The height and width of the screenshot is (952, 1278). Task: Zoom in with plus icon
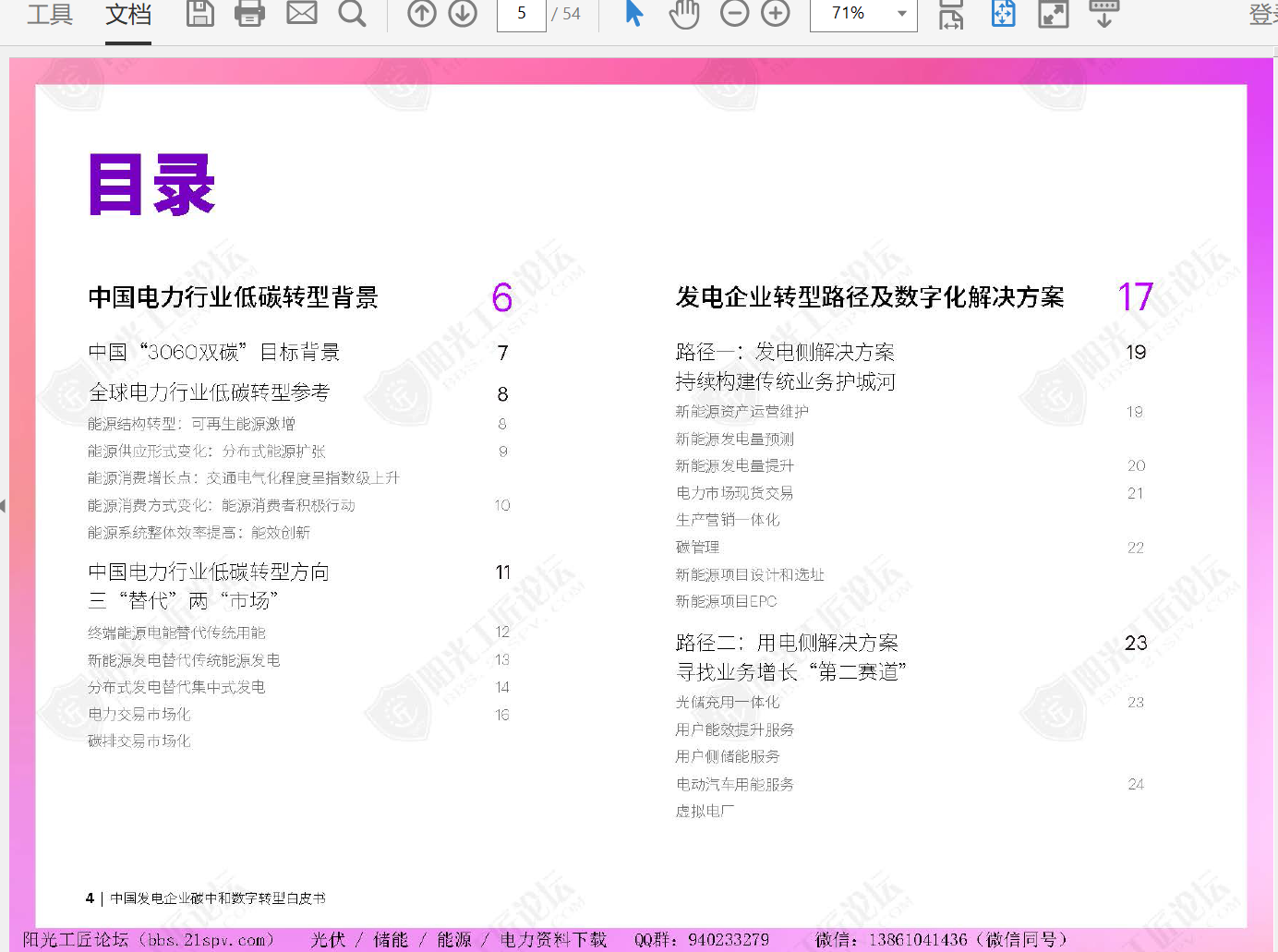(776, 13)
